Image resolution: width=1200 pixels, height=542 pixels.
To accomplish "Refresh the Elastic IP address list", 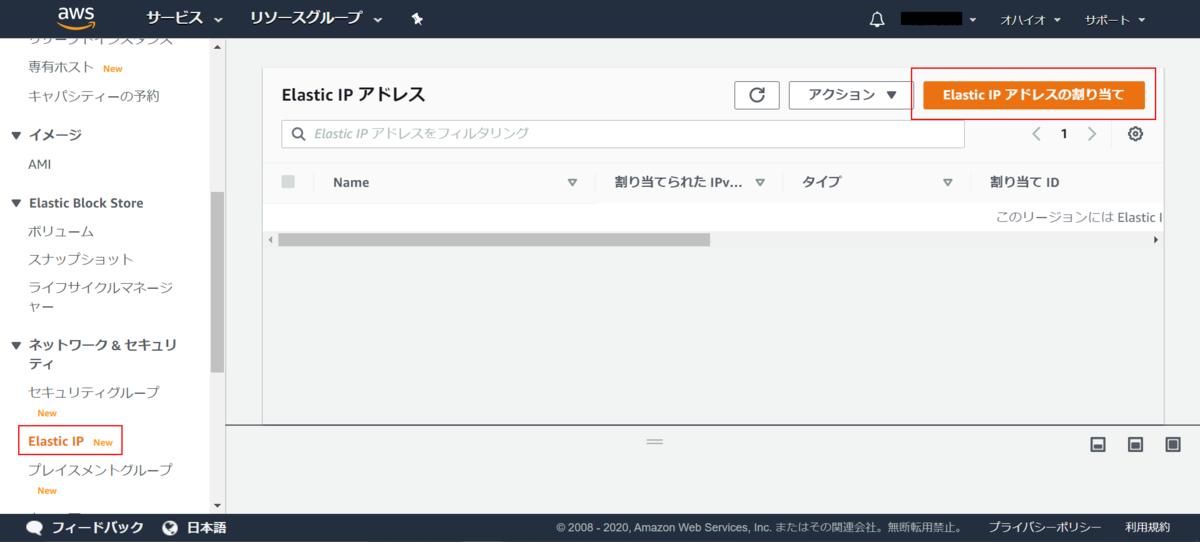I will click(757, 95).
